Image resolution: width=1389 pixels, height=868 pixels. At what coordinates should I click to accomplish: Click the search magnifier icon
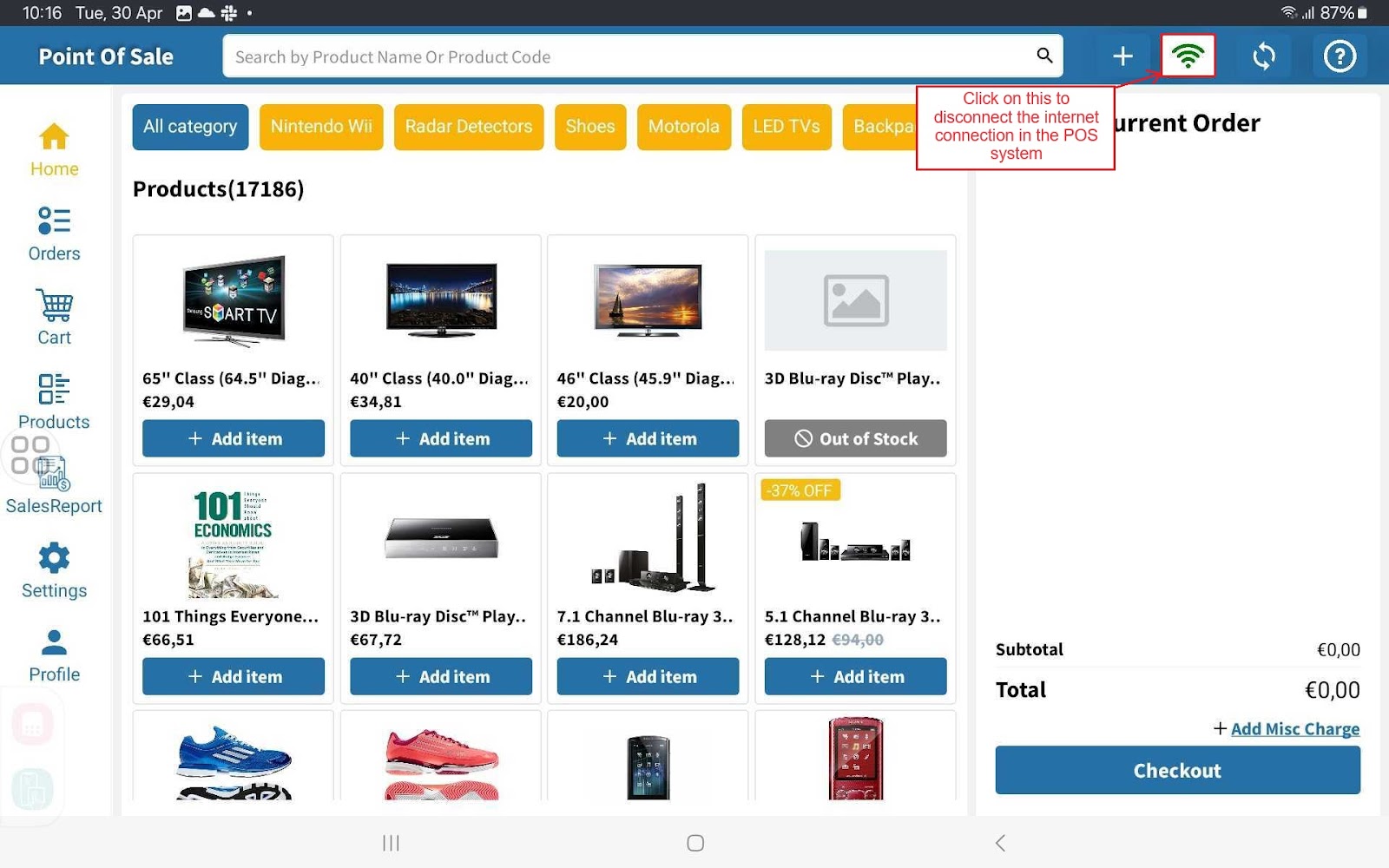tap(1044, 56)
